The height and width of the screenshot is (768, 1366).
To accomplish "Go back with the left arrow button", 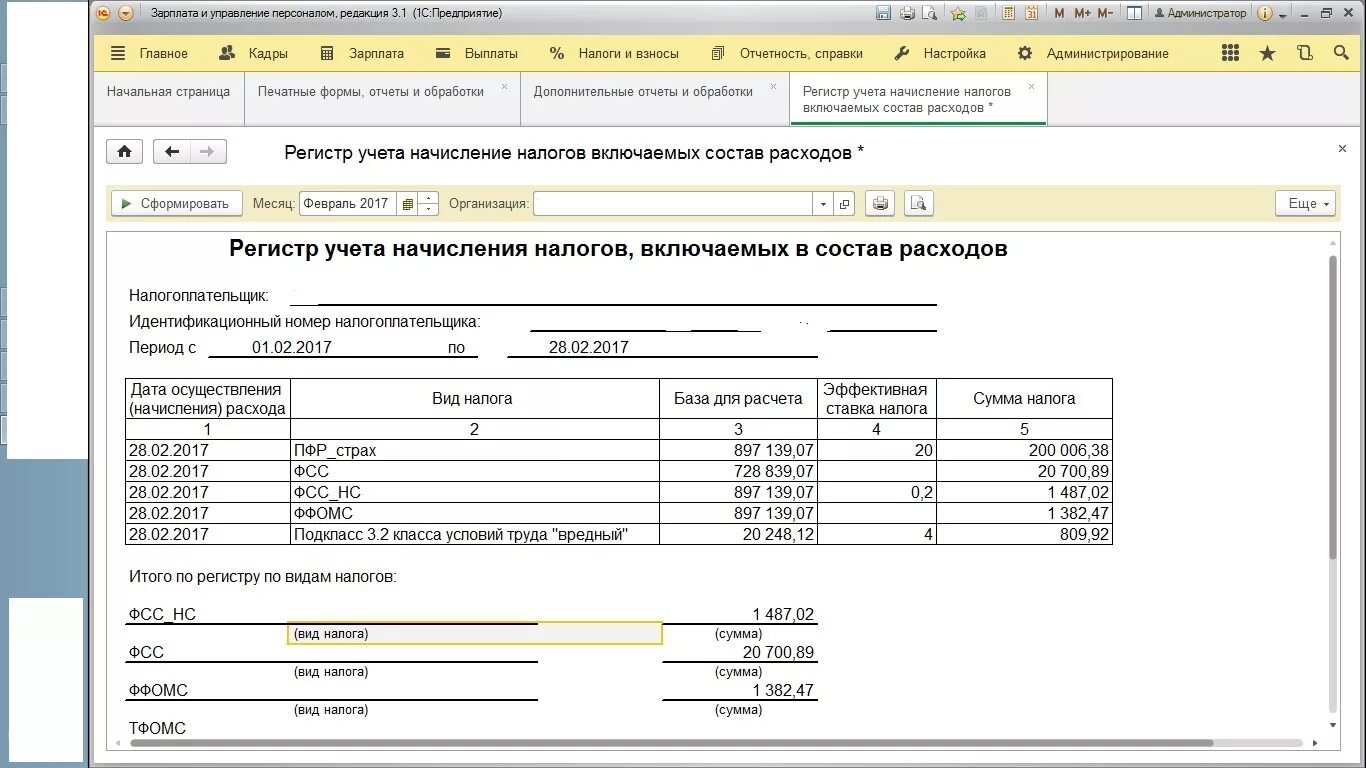I will click(x=172, y=152).
